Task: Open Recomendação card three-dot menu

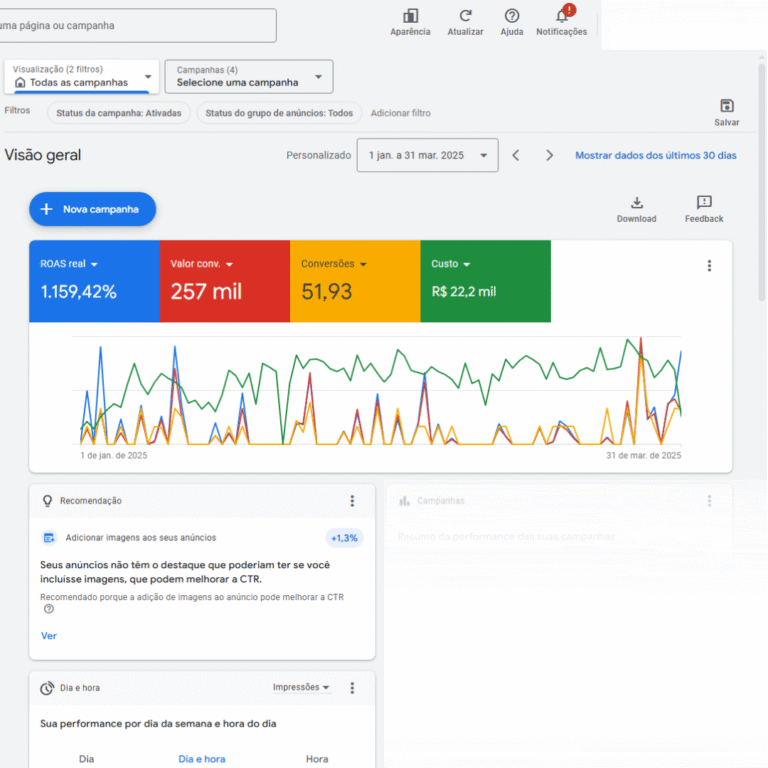Action: pos(352,501)
